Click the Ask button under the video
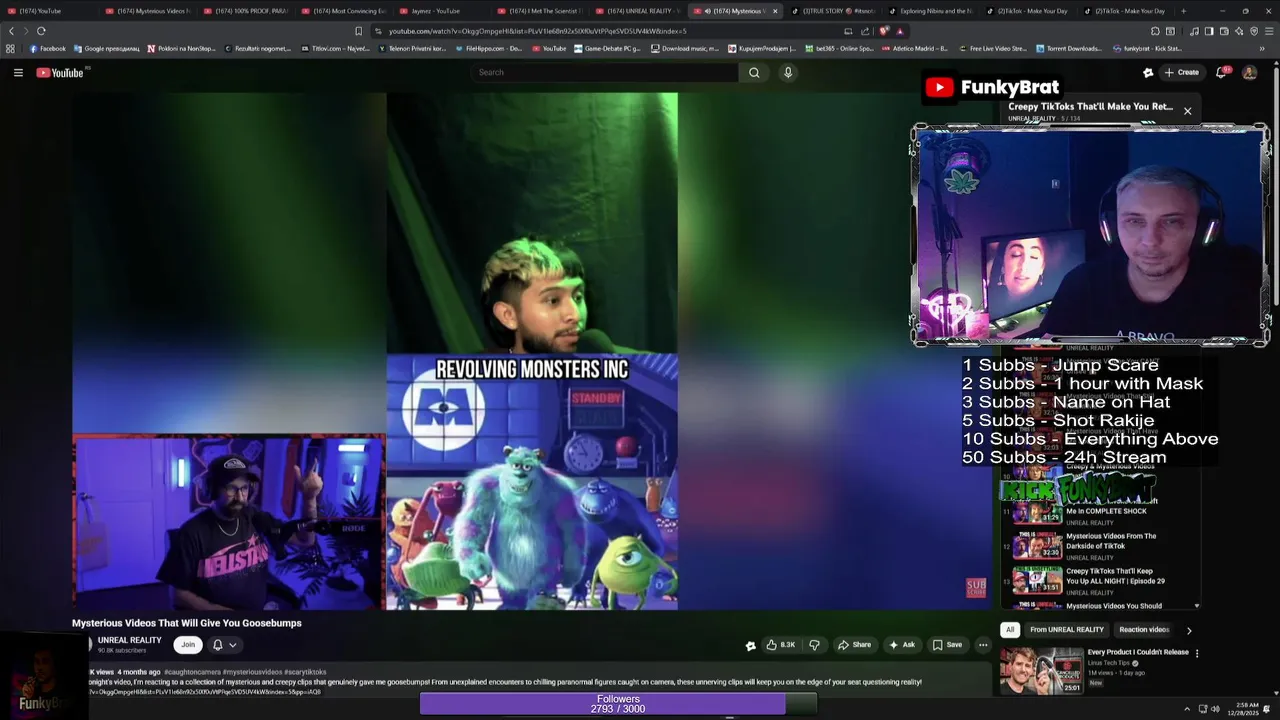 pyautogui.click(x=902, y=645)
